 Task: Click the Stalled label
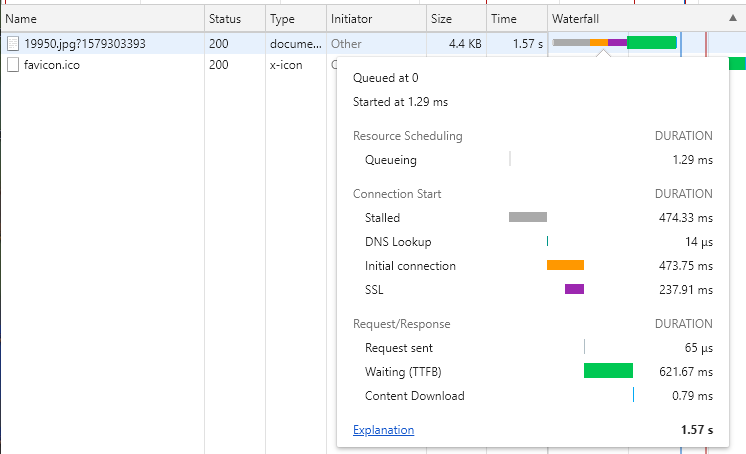(x=382, y=217)
